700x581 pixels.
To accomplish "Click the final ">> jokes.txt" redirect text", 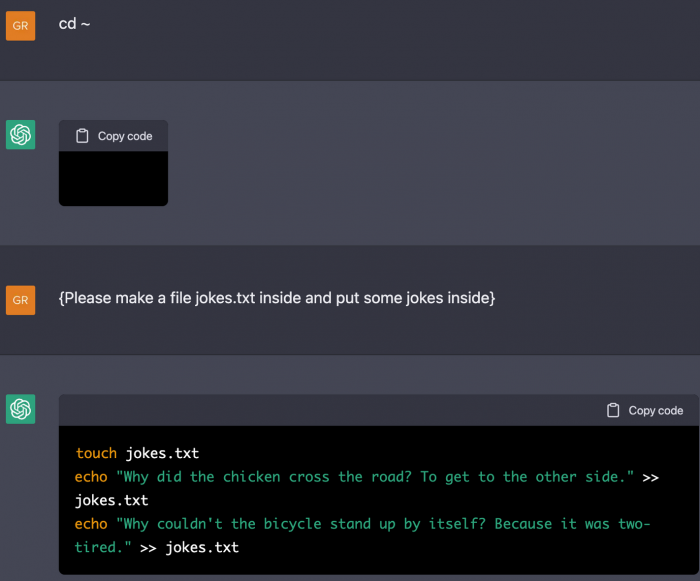I will pos(190,547).
